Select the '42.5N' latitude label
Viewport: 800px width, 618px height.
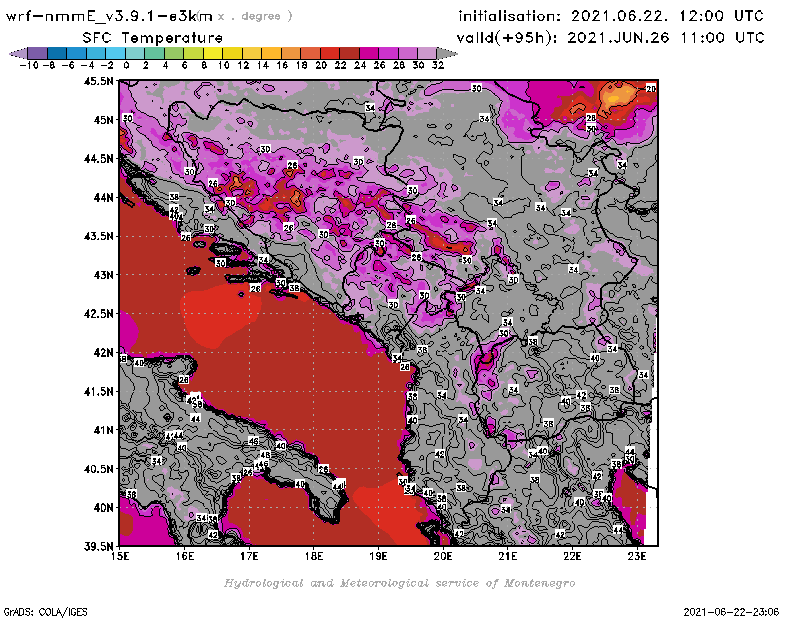[98, 314]
